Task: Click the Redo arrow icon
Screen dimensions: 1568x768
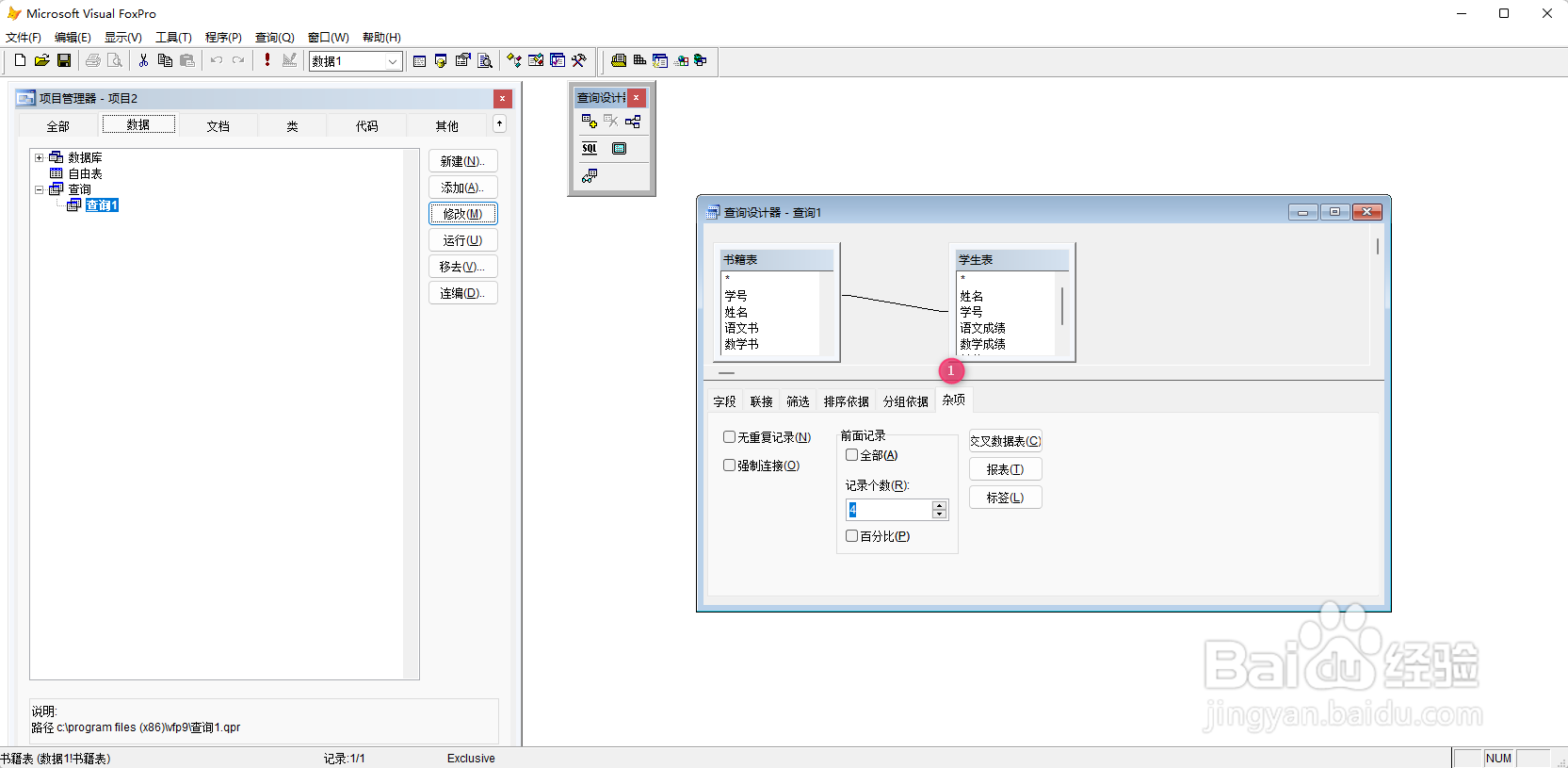Action: [238, 60]
